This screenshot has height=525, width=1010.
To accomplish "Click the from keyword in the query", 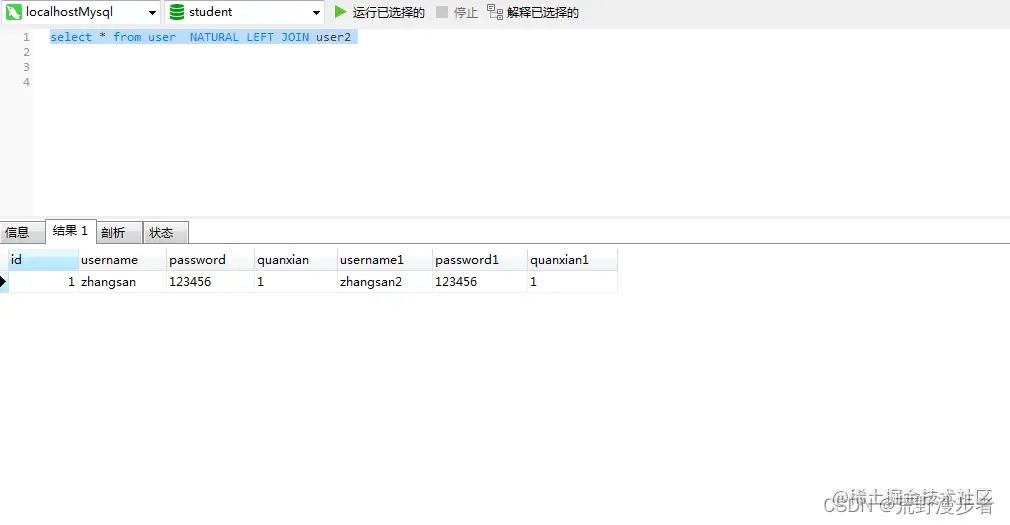I will click(127, 37).
